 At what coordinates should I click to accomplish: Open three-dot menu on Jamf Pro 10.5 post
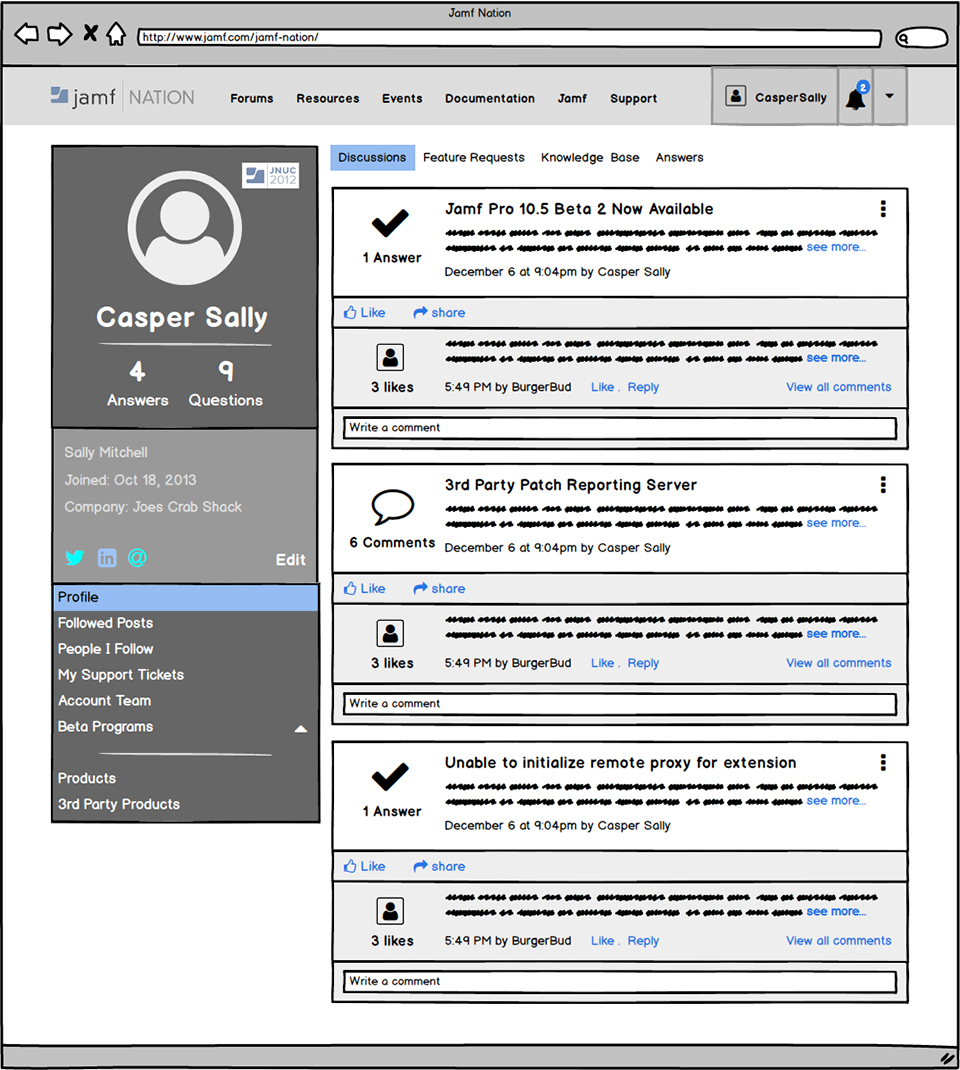(x=883, y=209)
